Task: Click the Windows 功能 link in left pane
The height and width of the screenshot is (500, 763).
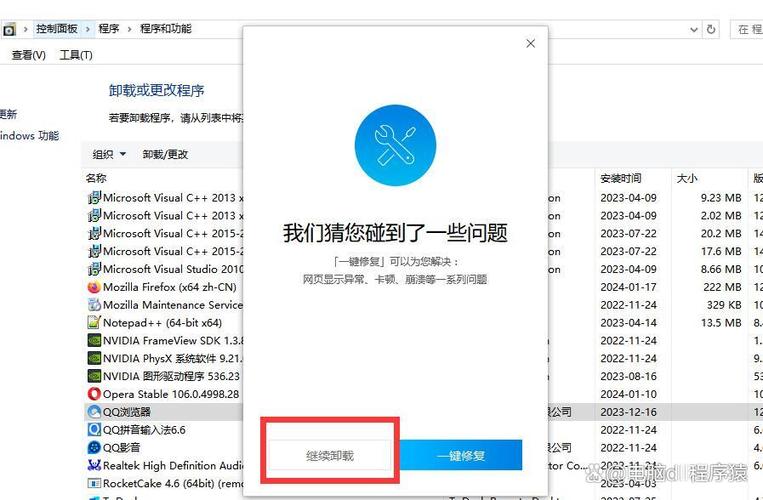Action: pyautogui.click(x=29, y=136)
